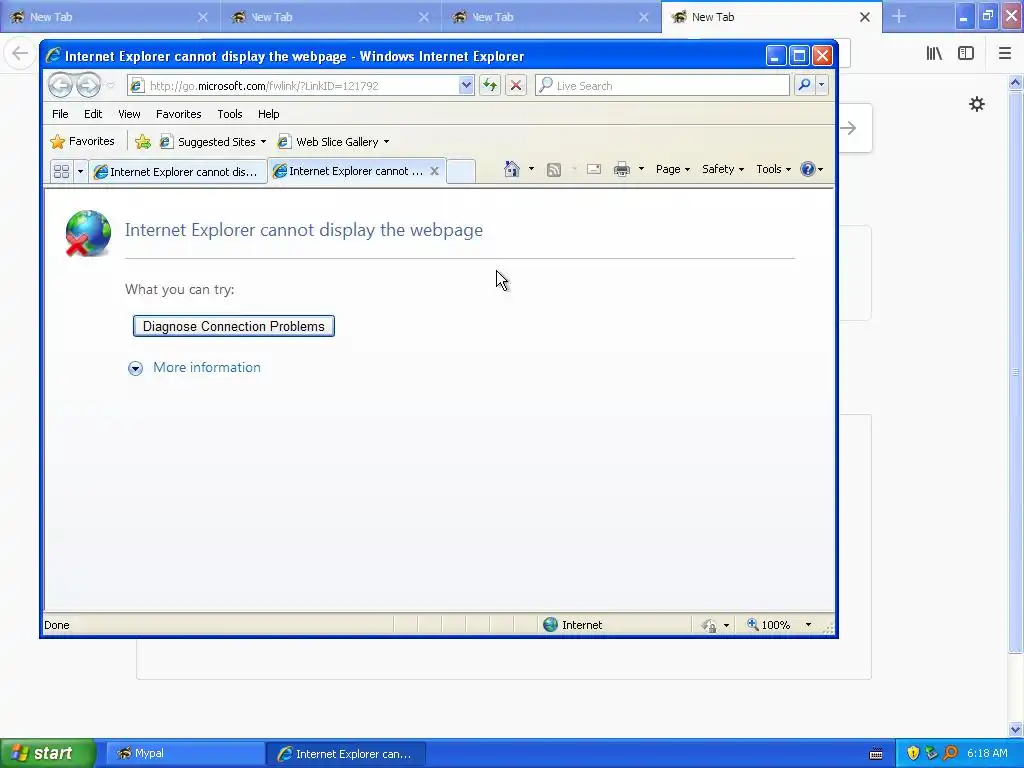Viewport: 1024px width, 768px height.
Task: Open the View menu
Action: [129, 114]
